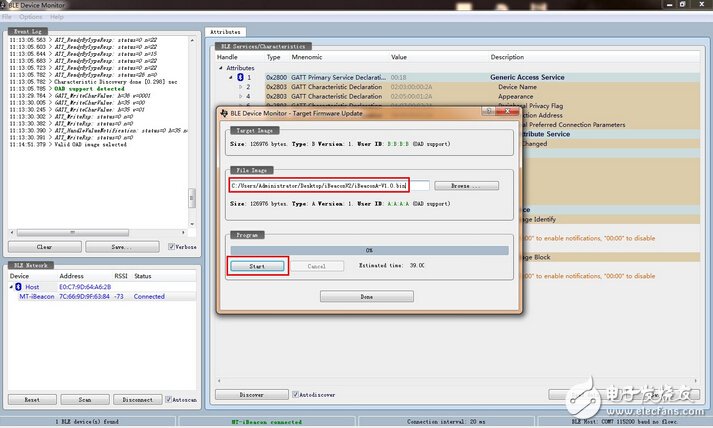Click the BLE Device Monitor title bar icon
Image resolution: width=713 pixels, height=428 pixels.
tap(3, 5)
